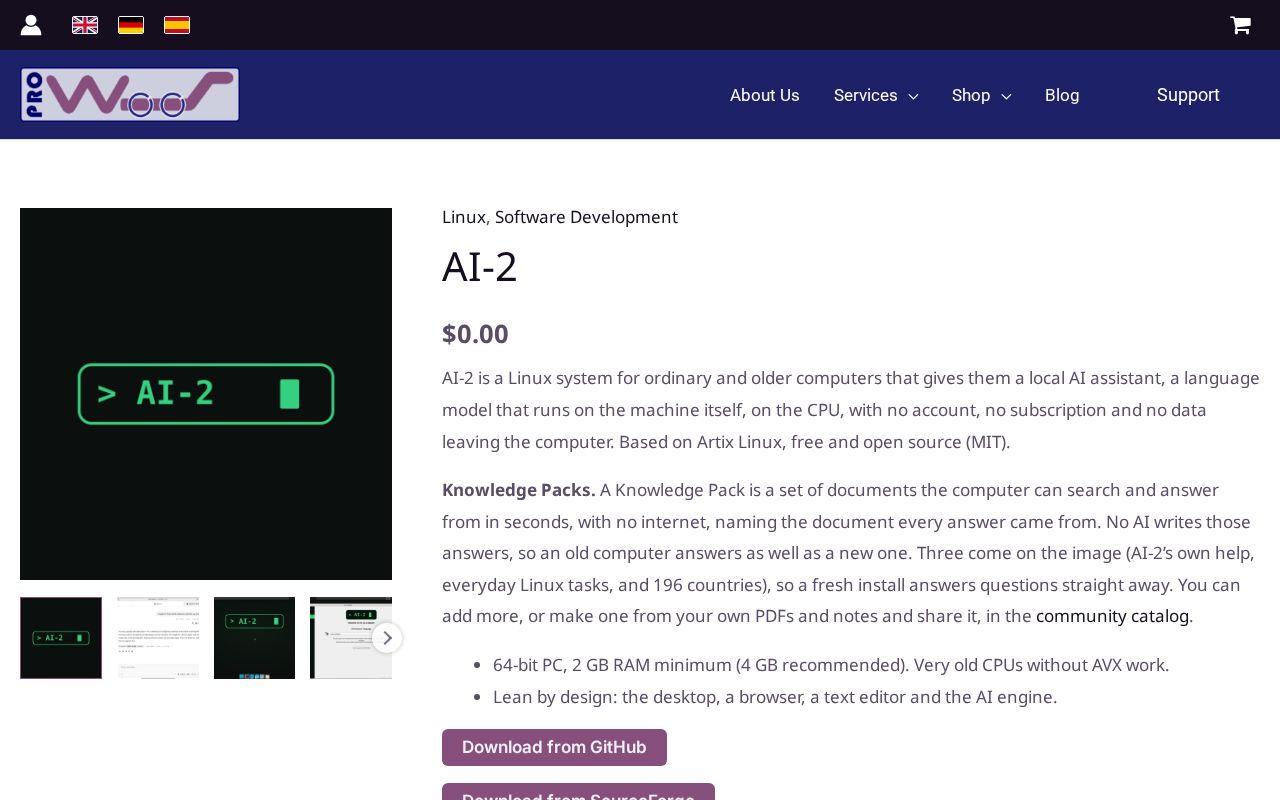Click the 'Lean by design' bullet
The height and width of the screenshot is (800, 1280).
(775, 697)
